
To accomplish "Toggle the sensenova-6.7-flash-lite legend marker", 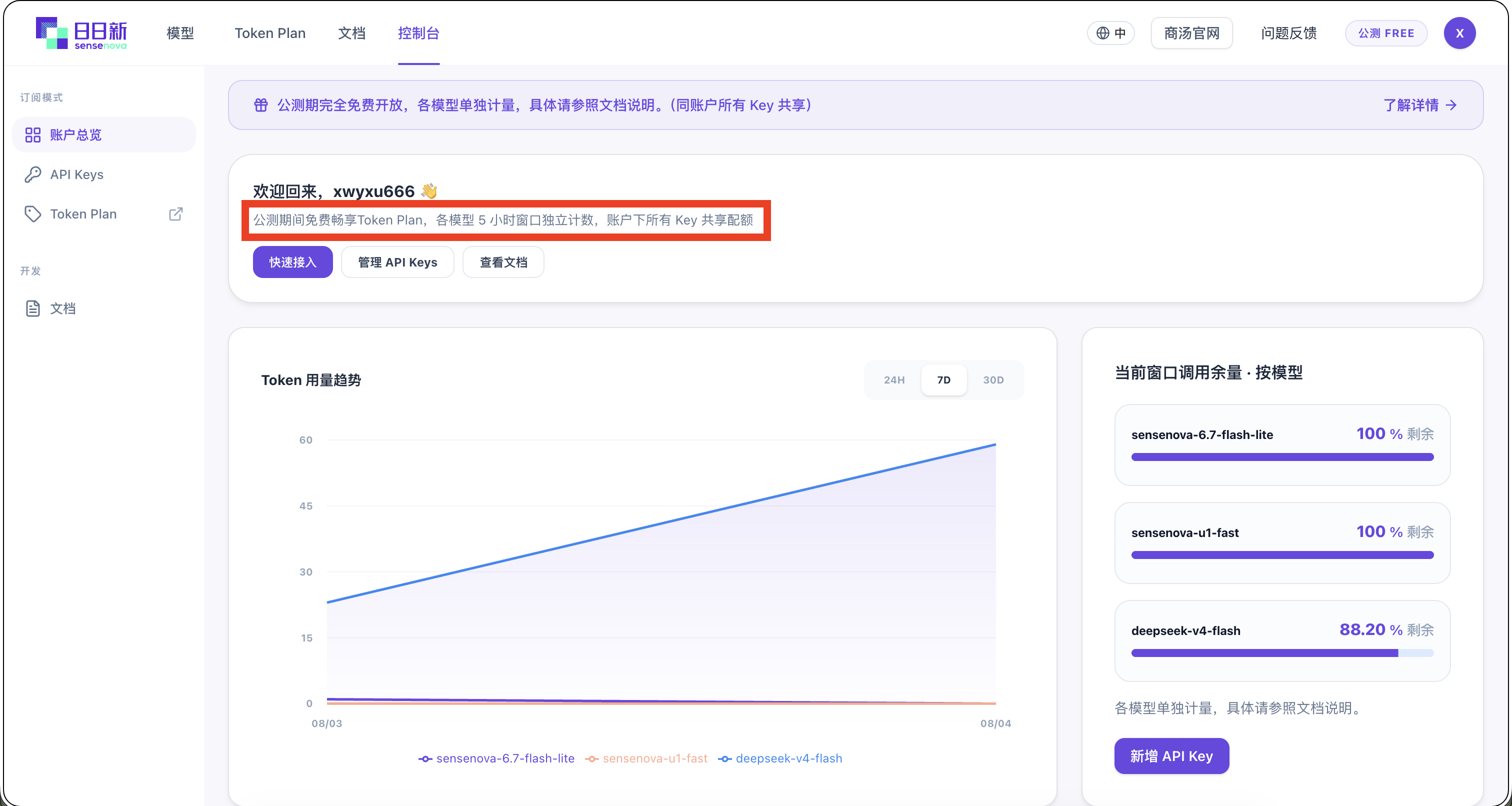I will 425,758.
